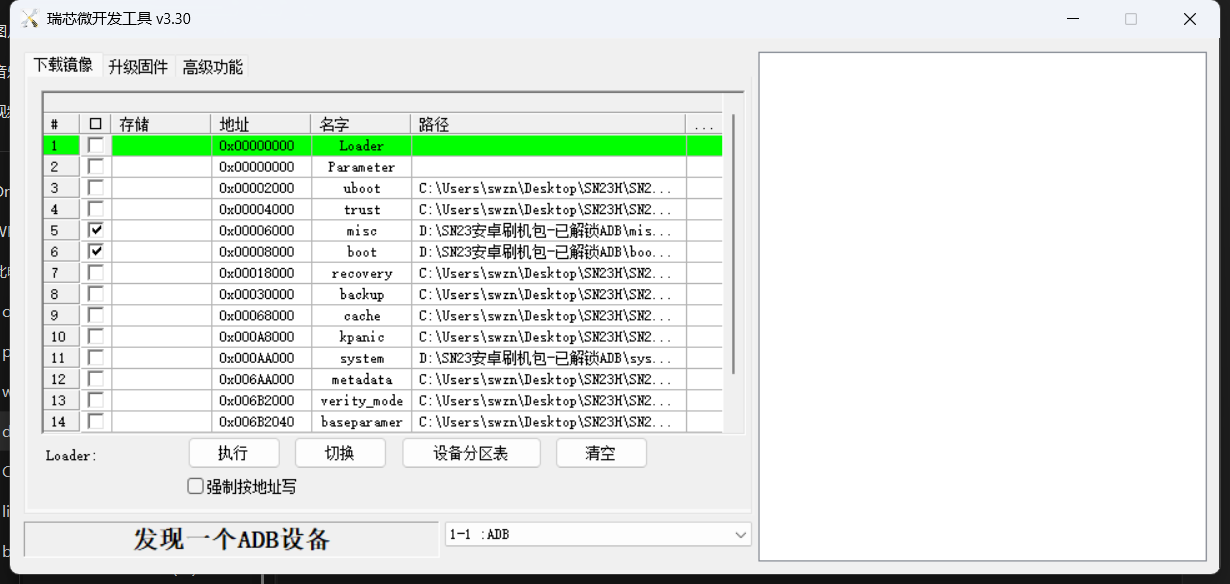Image resolution: width=1230 pixels, height=584 pixels.
Task: Minimize the development tool window
Action: (x=1072, y=19)
